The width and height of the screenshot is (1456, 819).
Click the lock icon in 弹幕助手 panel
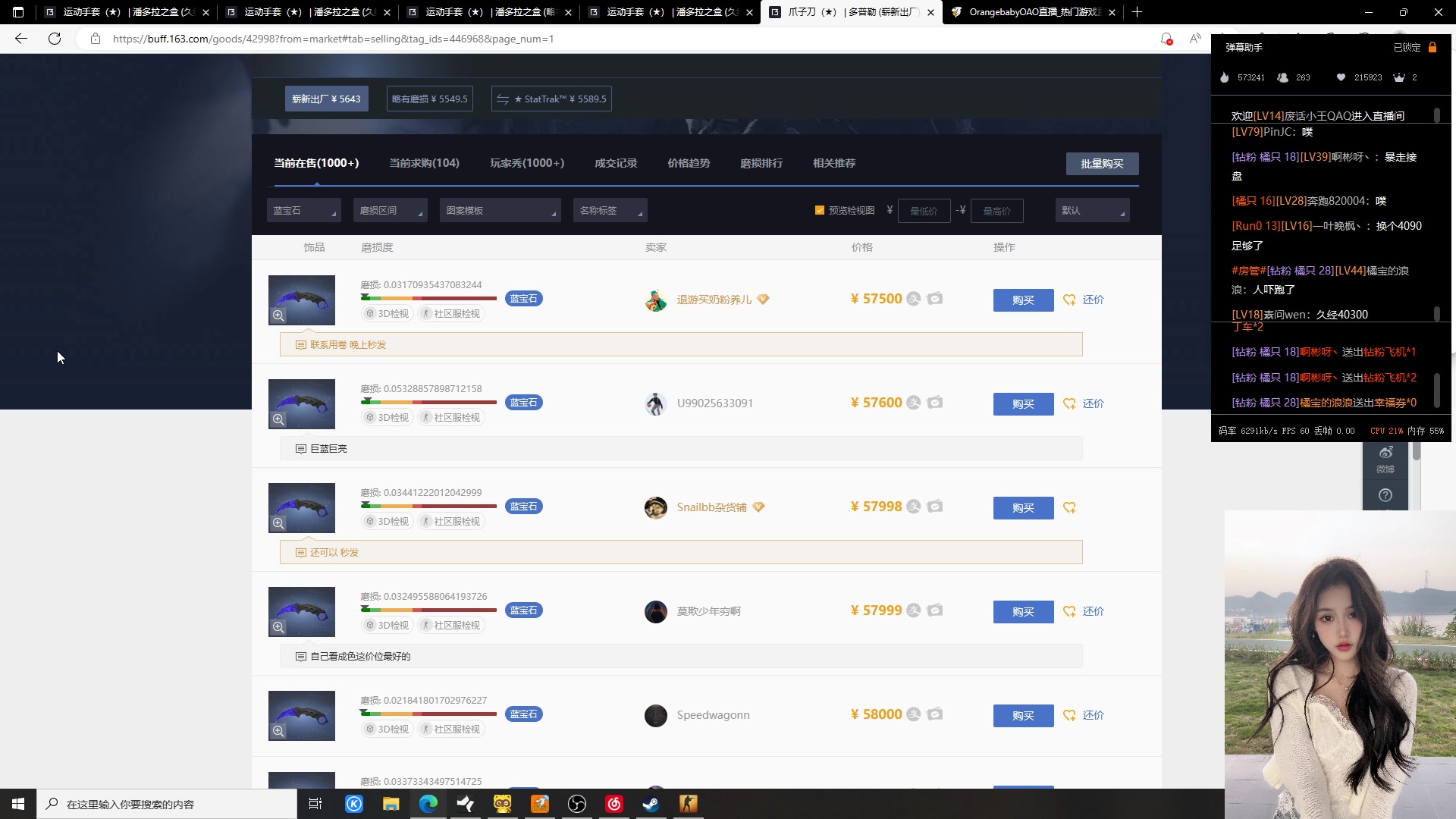pyautogui.click(x=1432, y=47)
